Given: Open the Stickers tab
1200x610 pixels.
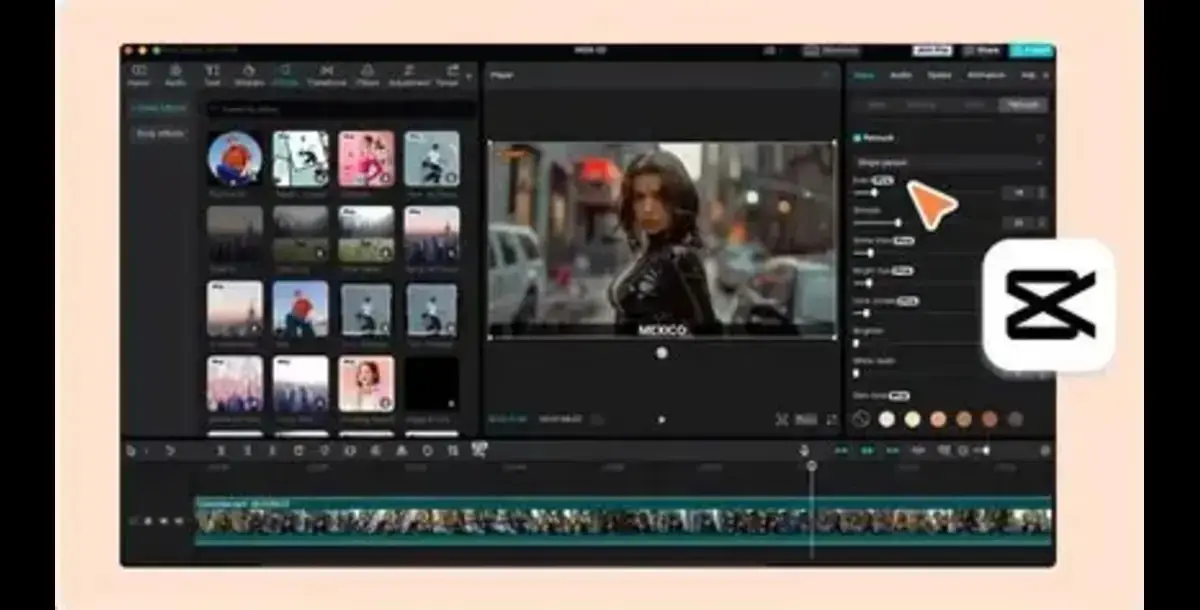Looking at the screenshot, I should point(249,76).
